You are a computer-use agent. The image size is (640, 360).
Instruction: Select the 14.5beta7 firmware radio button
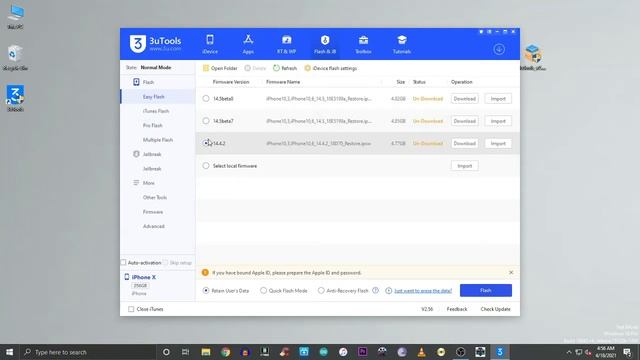coord(206,121)
